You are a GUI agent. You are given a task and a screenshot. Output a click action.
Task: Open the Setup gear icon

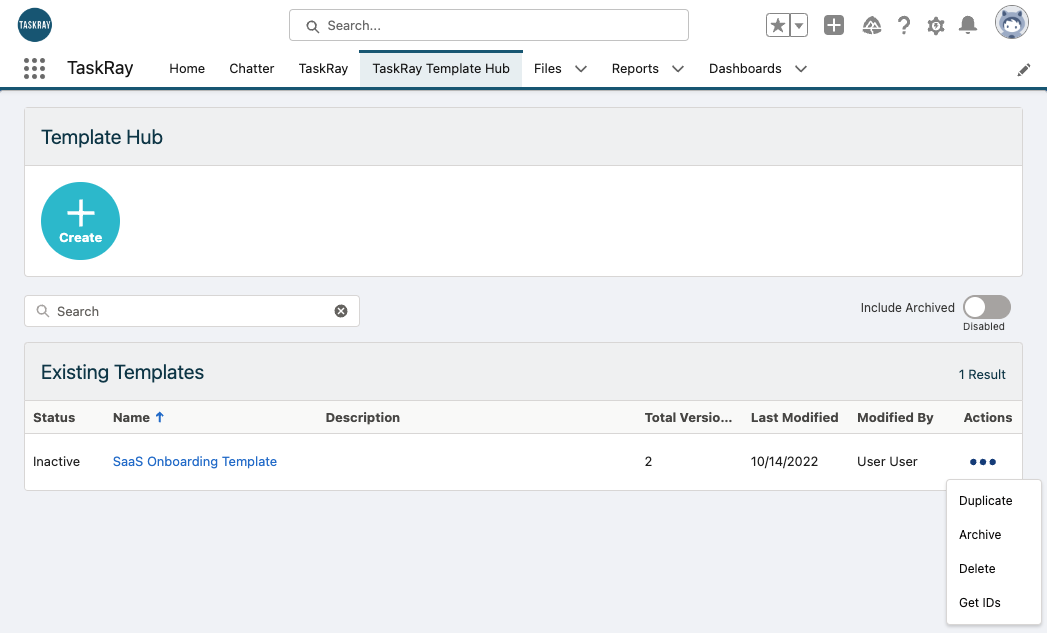tap(936, 26)
